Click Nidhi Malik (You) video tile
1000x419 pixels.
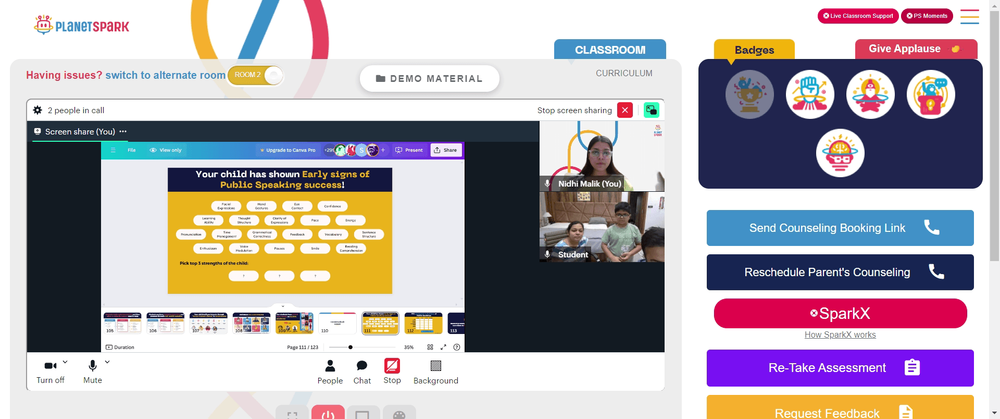[x=602, y=156]
